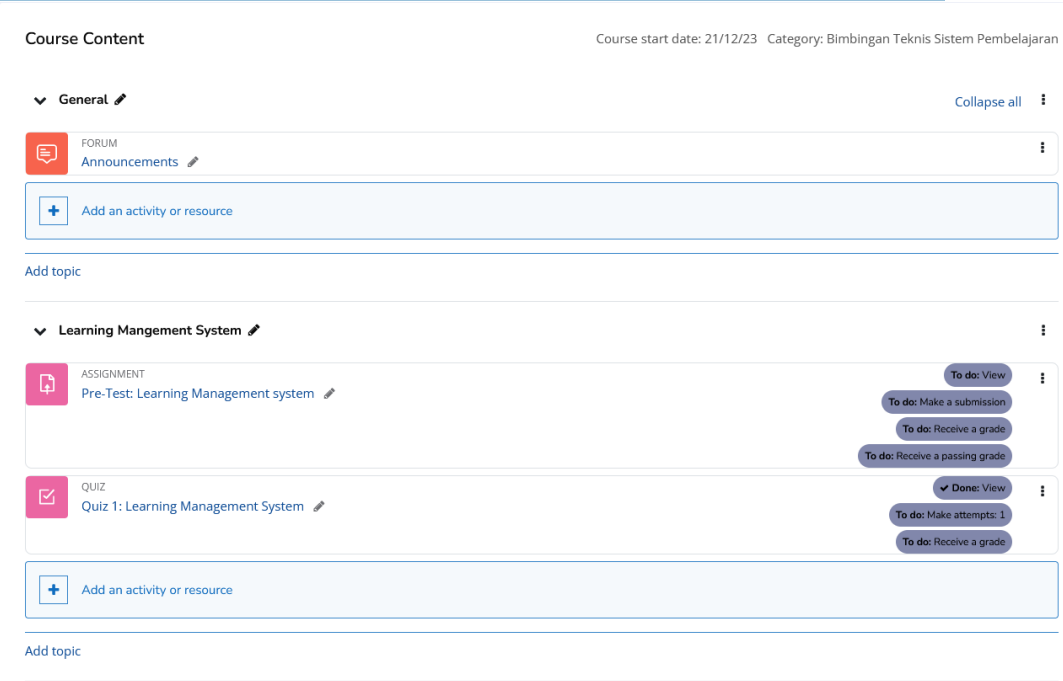1063x681 pixels.
Task: Click the Announcements forum icon
Action: pyautogui.click(x=46, y=154)
